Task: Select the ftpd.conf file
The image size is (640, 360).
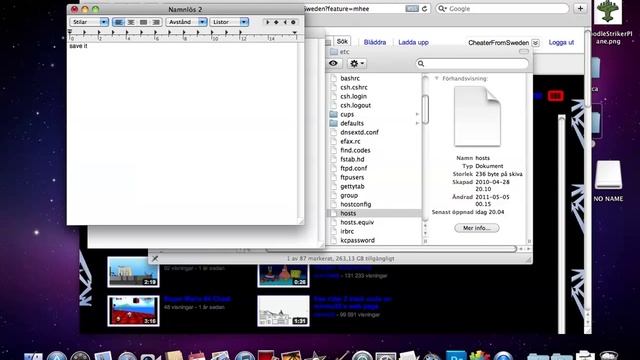Action: [x=353, y=168]
